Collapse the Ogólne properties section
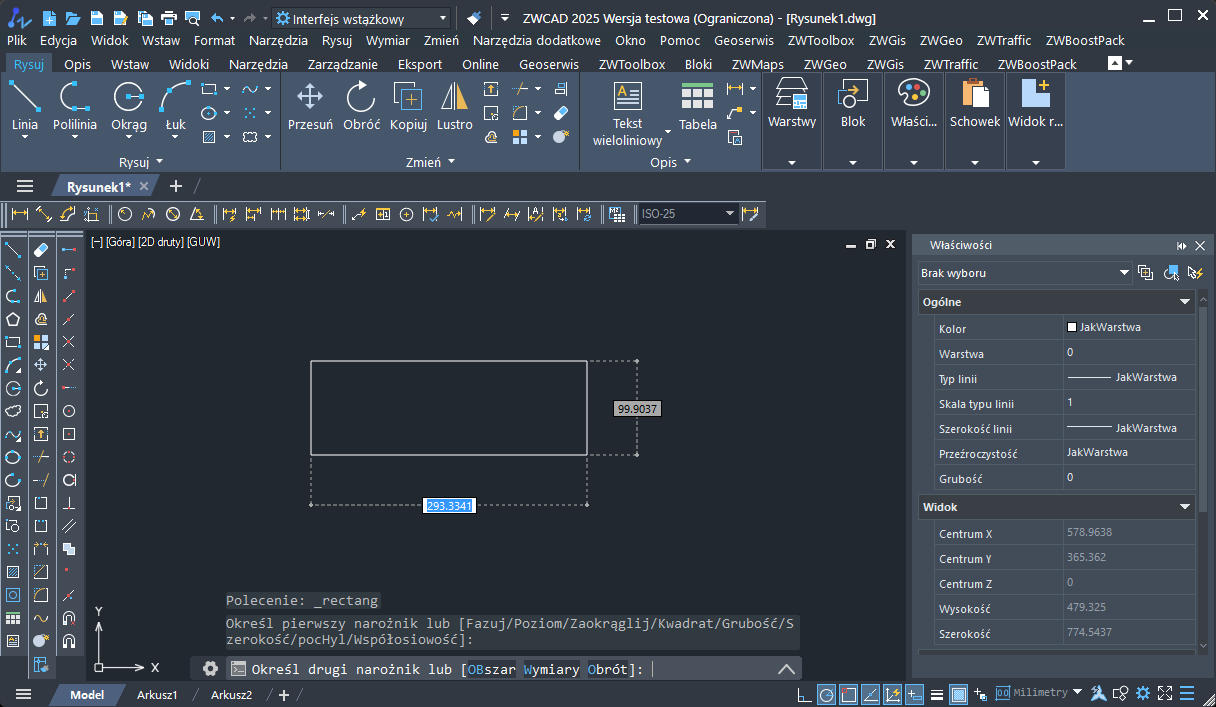The image size is (1216, 707). pyautogui.click(x=1185, y=301)
